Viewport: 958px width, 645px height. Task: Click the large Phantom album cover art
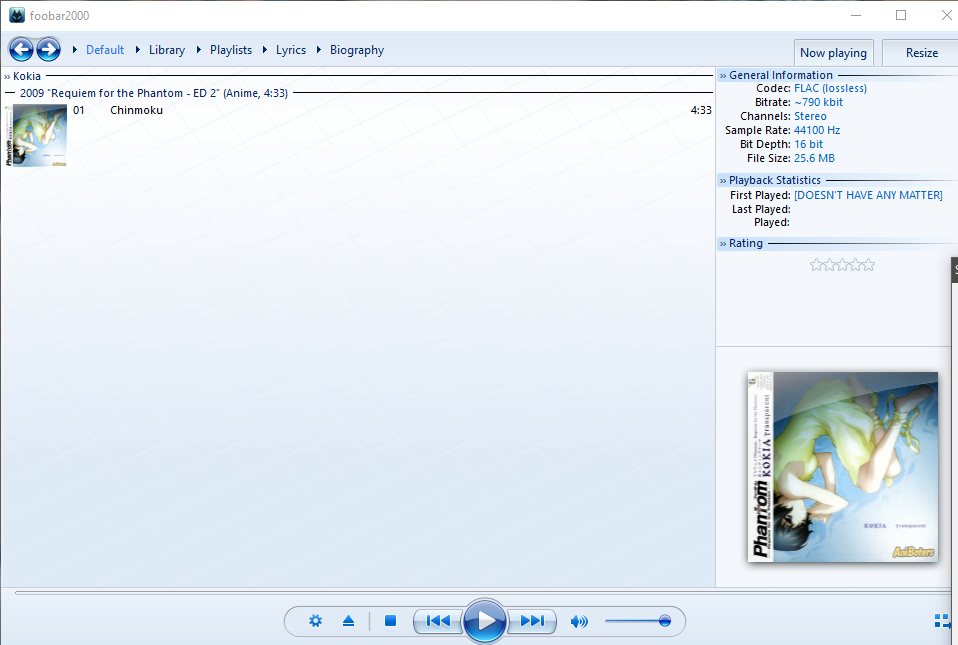(843, 467)
